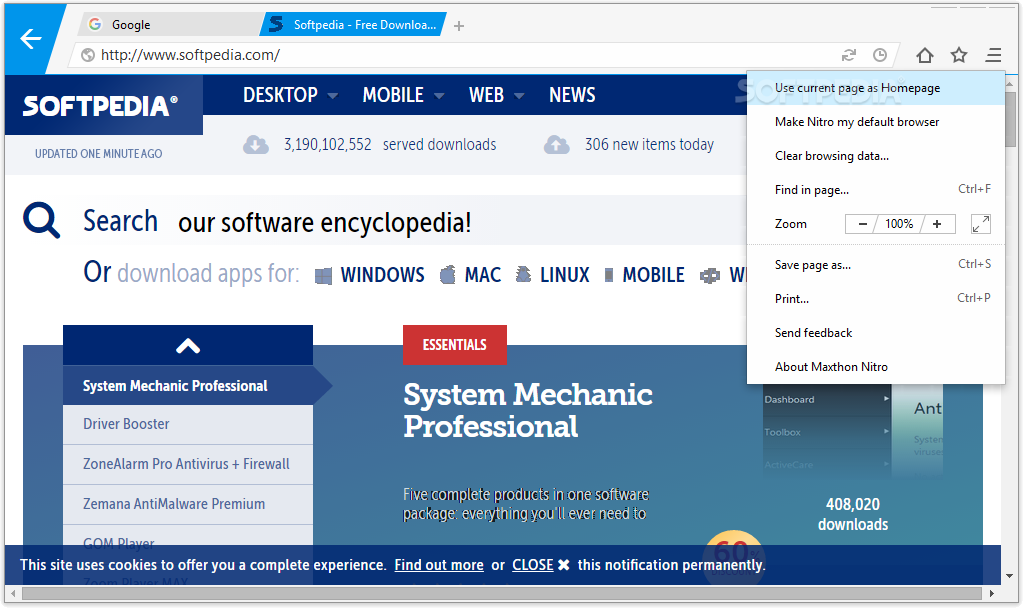Click the reload page icon

[x=848, y=55]
